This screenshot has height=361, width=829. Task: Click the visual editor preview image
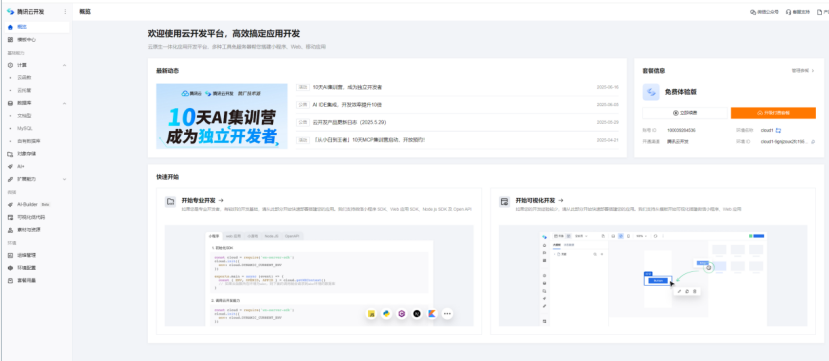pos(653,275)
